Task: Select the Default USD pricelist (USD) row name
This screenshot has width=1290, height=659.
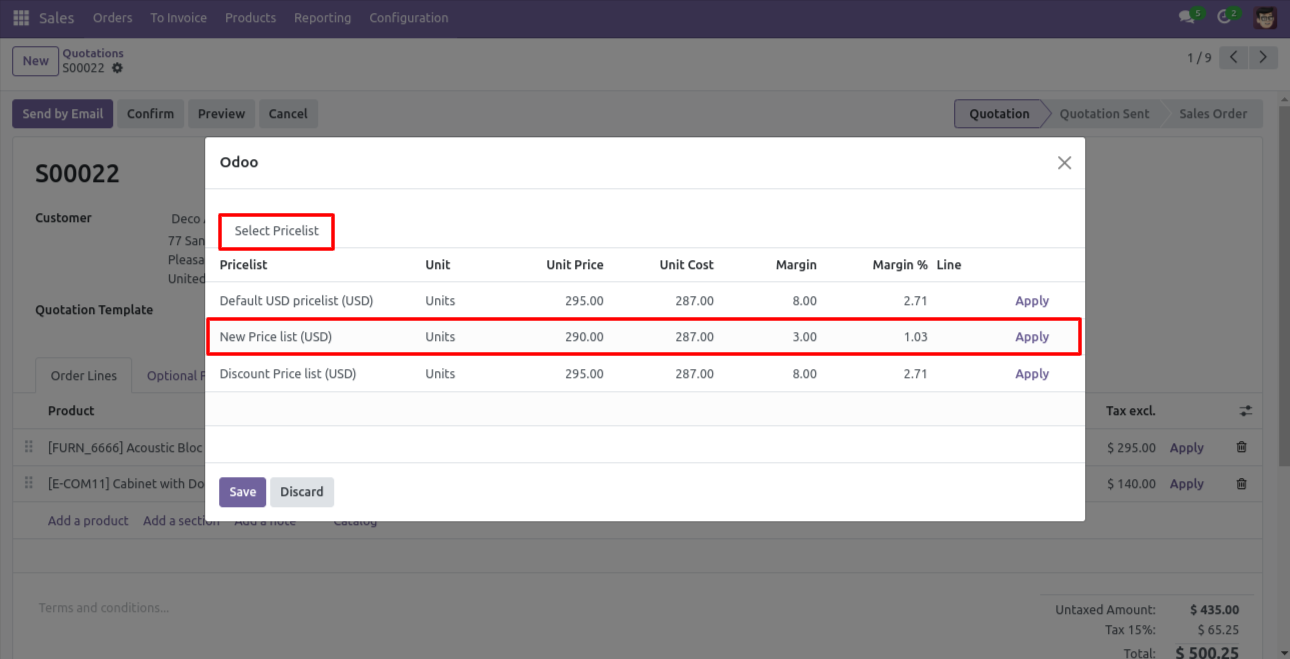Action: click(296, 301)
